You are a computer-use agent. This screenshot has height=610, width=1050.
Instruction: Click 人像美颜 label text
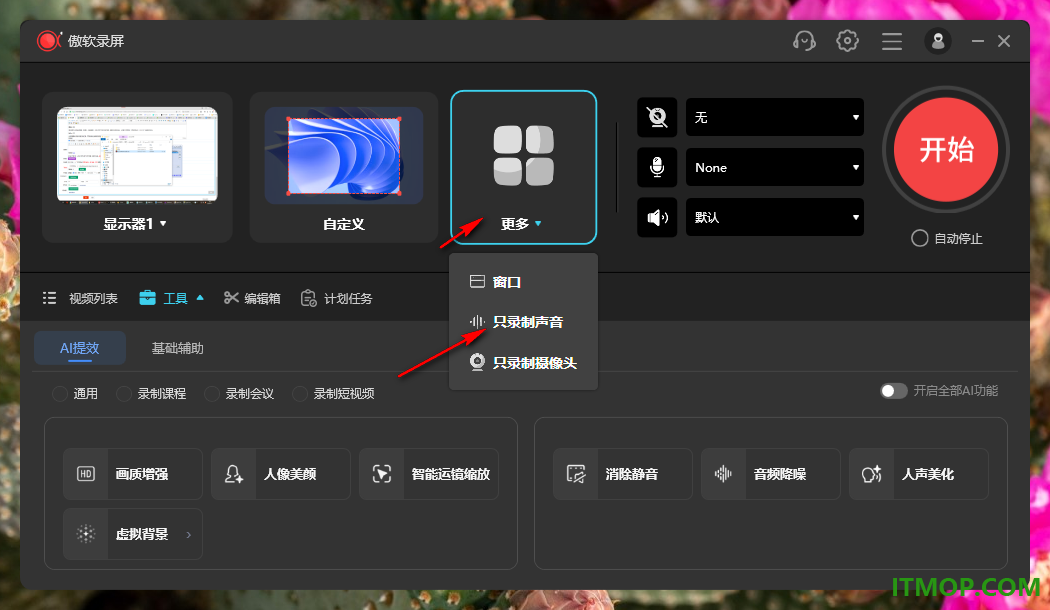coord(289,474)
